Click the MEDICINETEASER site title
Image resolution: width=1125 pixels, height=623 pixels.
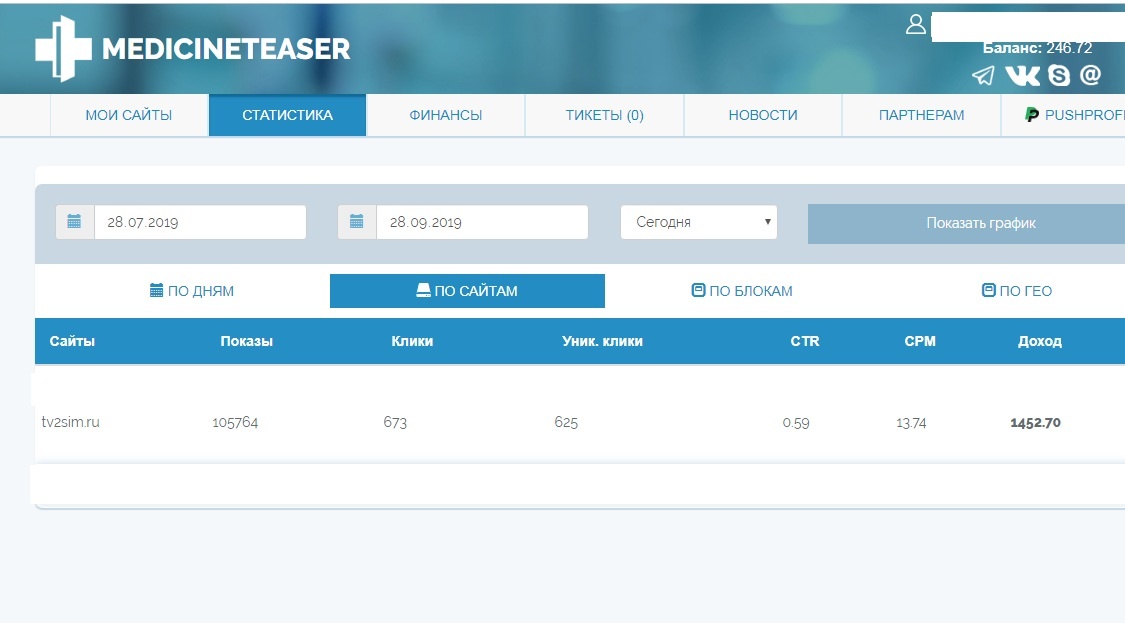226,50
